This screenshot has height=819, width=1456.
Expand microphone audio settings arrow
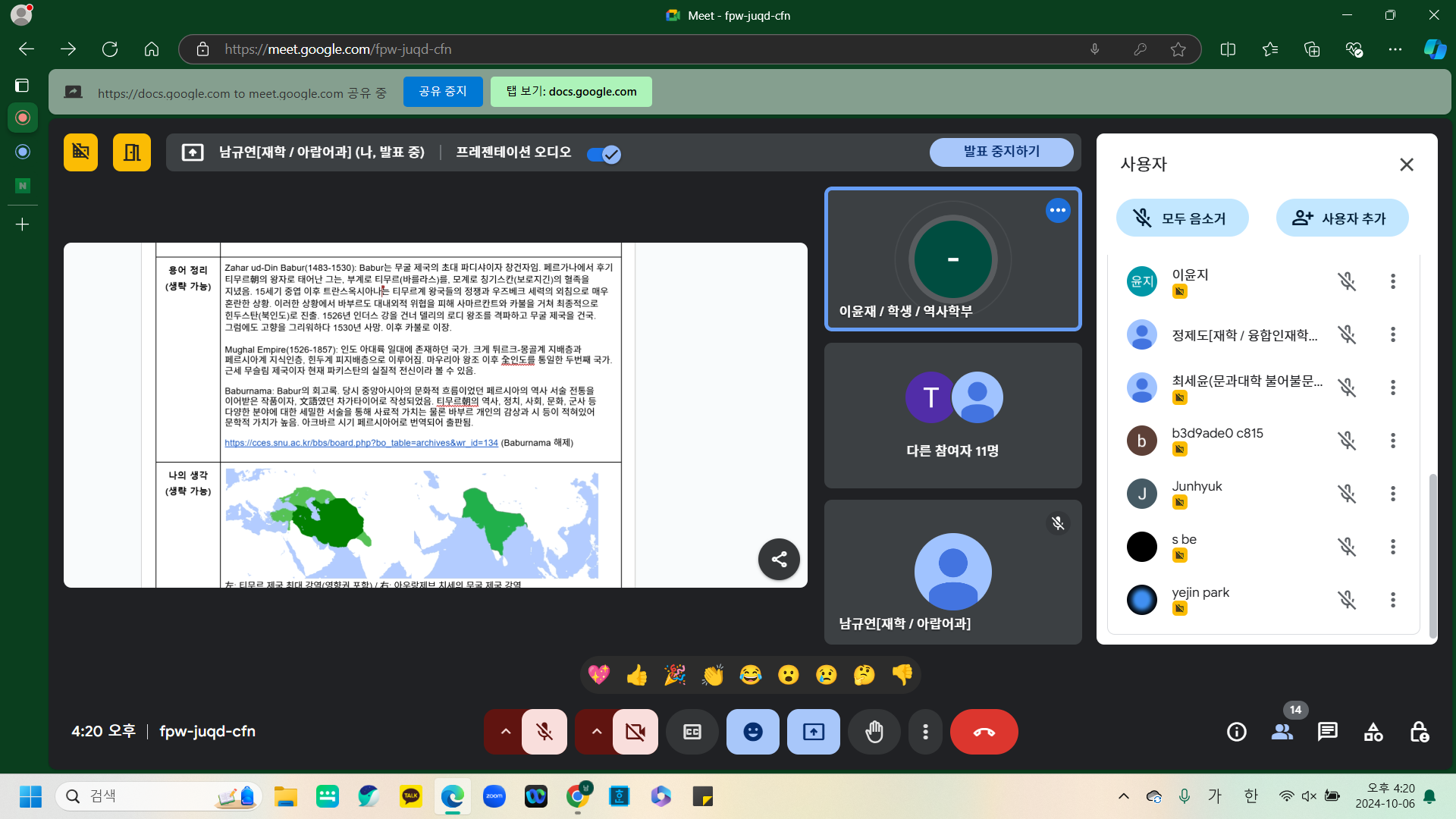[x=505, y=732]
